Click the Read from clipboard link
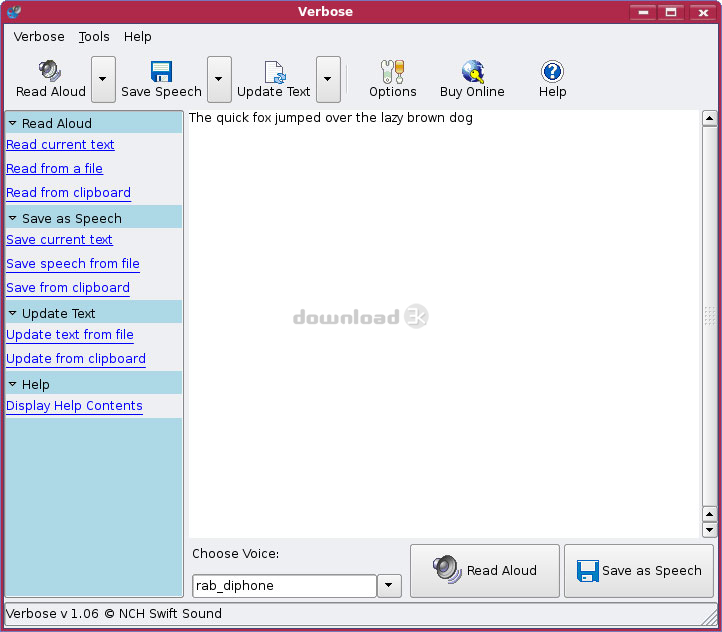This screenshot has height=632, width=722. coord(69,192)
